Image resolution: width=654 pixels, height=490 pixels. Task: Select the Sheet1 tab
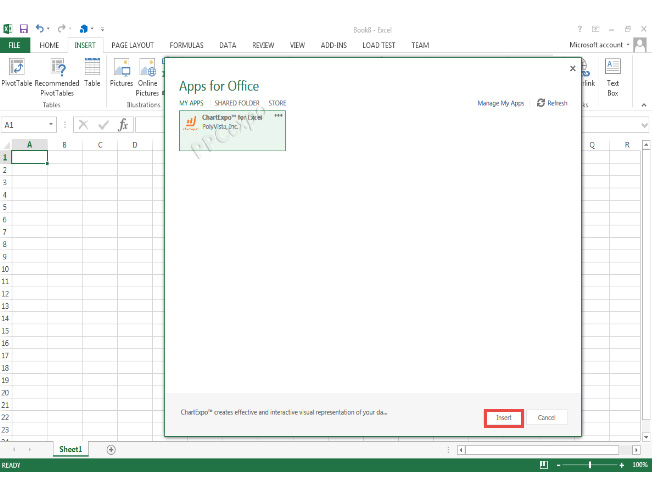(x=70, y=449)
